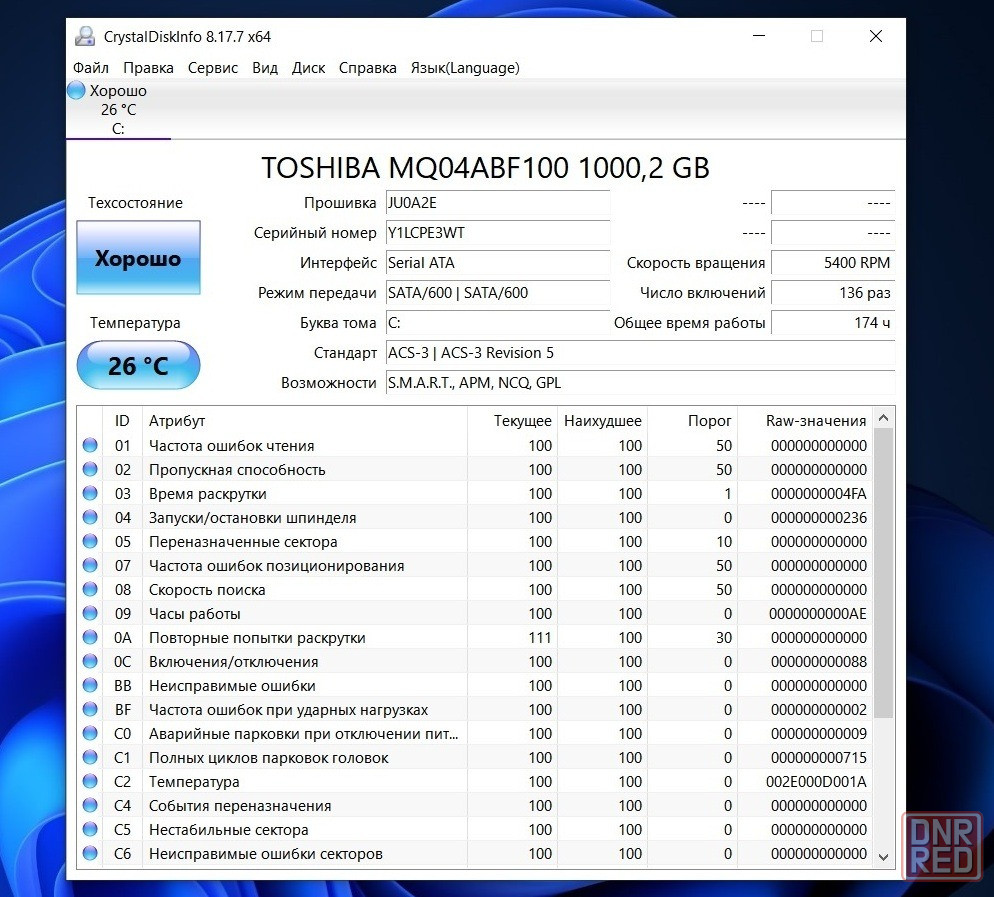Click status orb of attribute C1 row
The width and height of the screenshot is (994, 897).
pyautogui.click(x=90, y=757)
